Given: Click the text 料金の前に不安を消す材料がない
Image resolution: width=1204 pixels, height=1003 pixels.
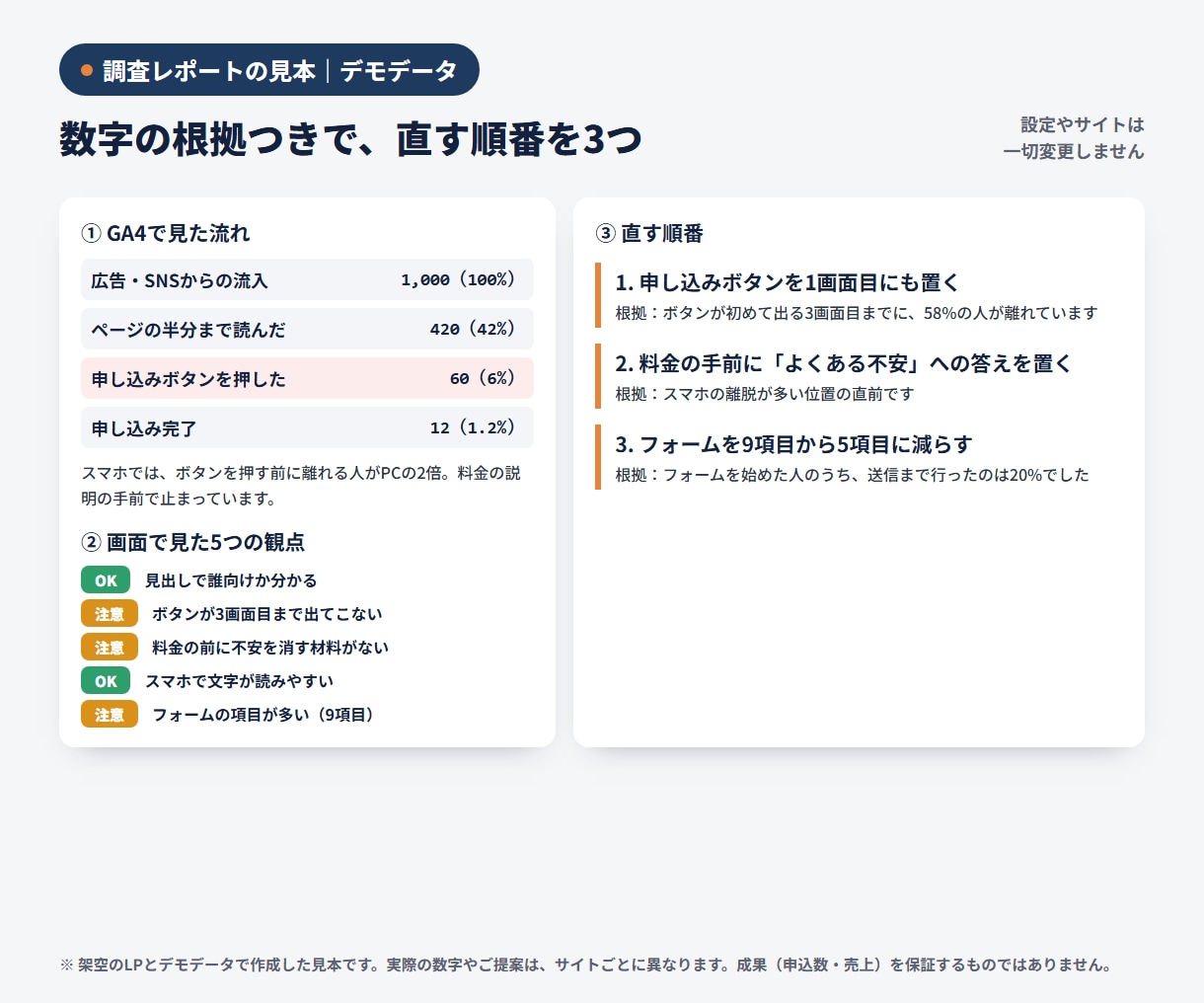Looking at the screenshot, I should (x=270, y=648).
